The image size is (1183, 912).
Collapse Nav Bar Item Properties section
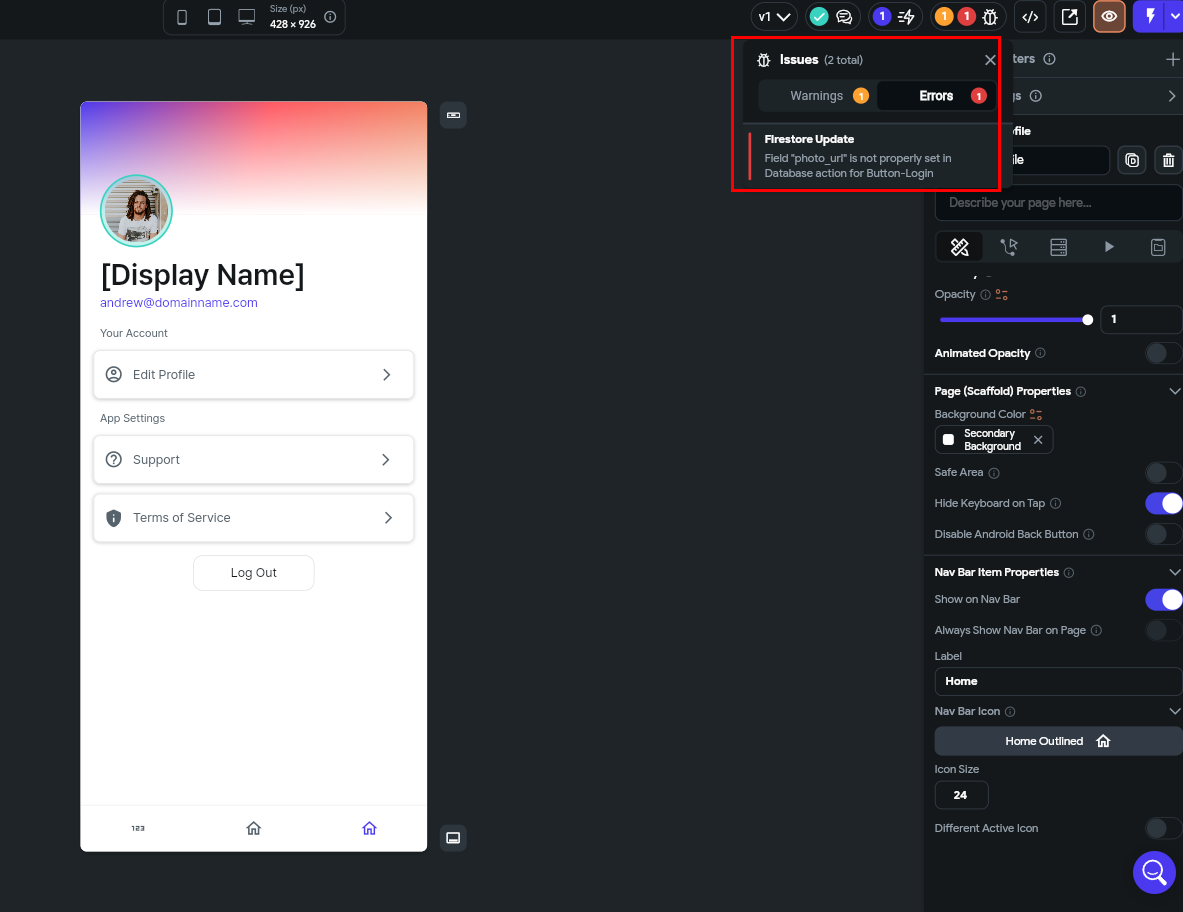[1174, 573]
